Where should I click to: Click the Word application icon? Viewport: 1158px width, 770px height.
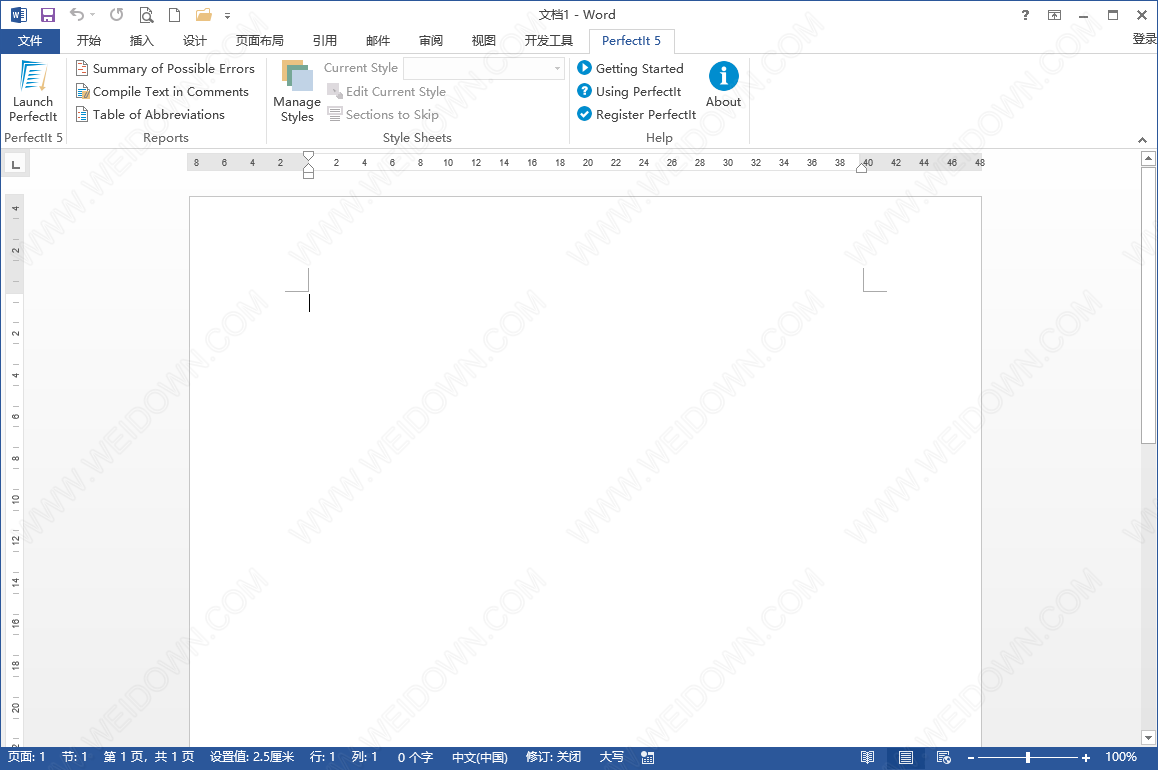18,15
